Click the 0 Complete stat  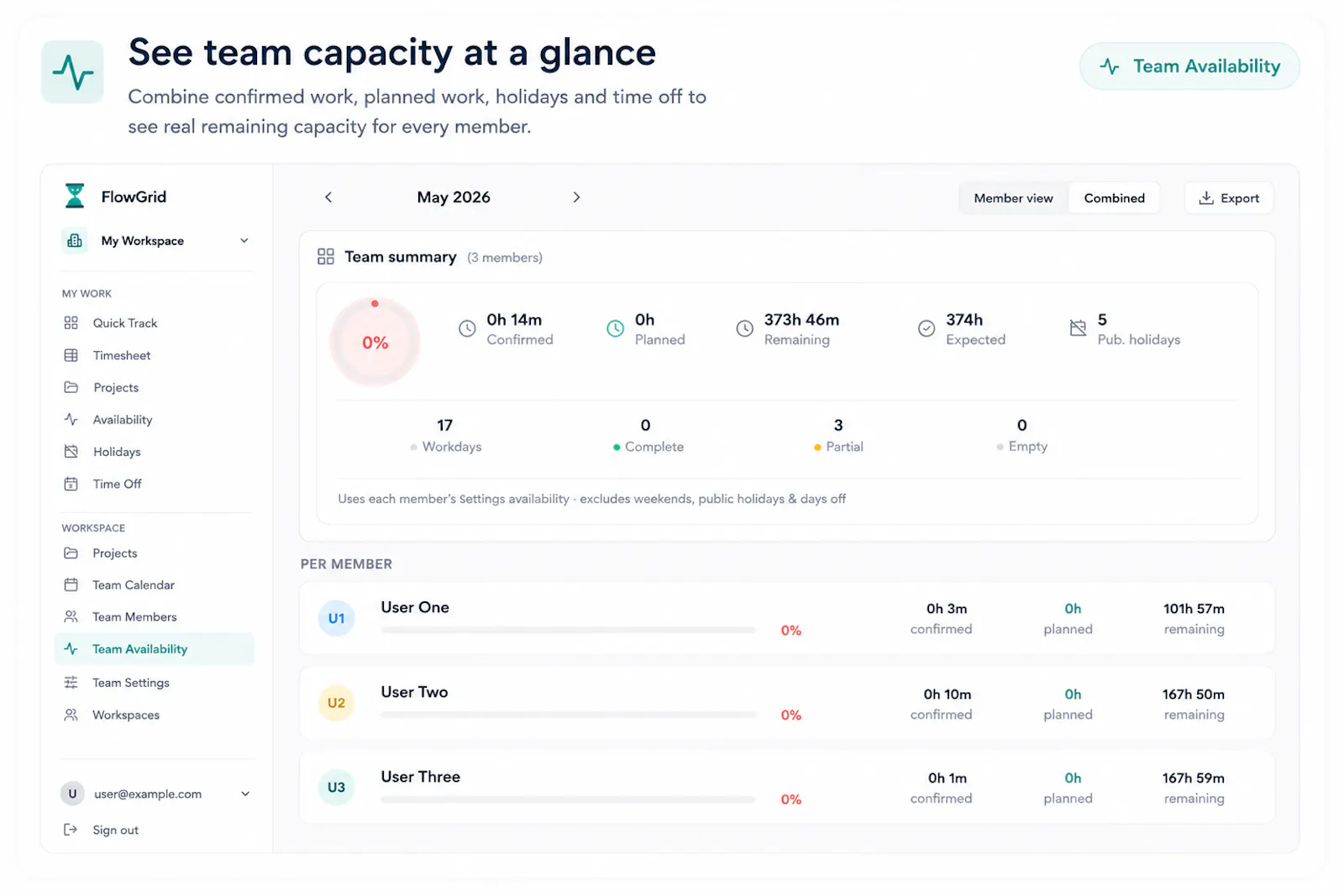pos(648,435)
